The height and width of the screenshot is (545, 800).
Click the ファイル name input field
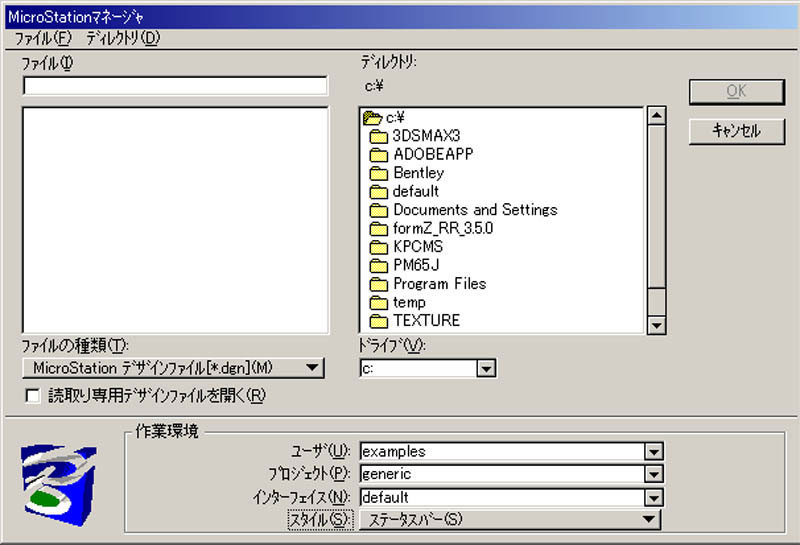175,85
